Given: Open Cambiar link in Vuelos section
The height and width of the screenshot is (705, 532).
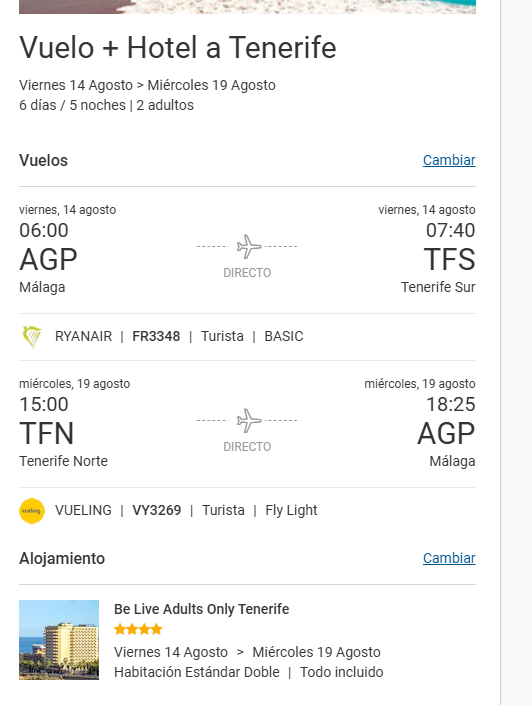Looking at the screenshot, I should pyautogui.click(x=449, y=160).
